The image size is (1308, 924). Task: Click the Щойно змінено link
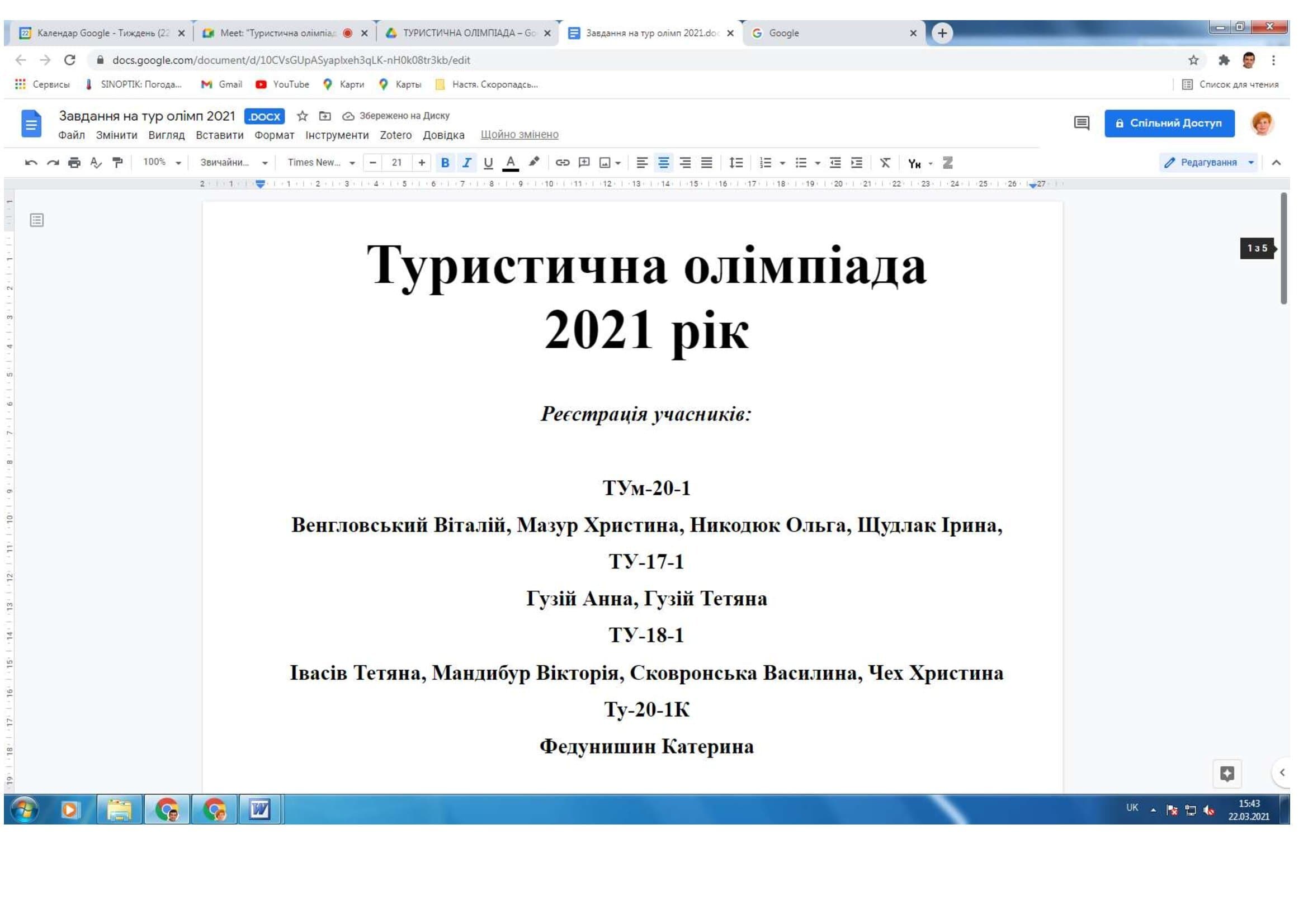tap(519, 135)
